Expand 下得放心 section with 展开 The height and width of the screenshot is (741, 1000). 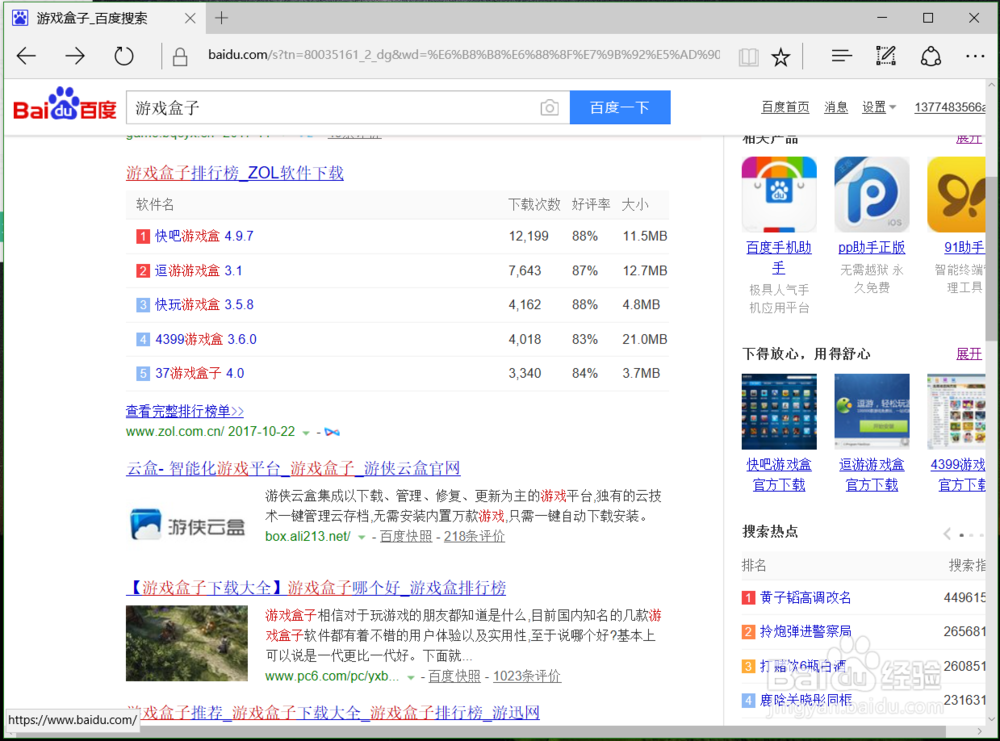click(x=969, y=354)
